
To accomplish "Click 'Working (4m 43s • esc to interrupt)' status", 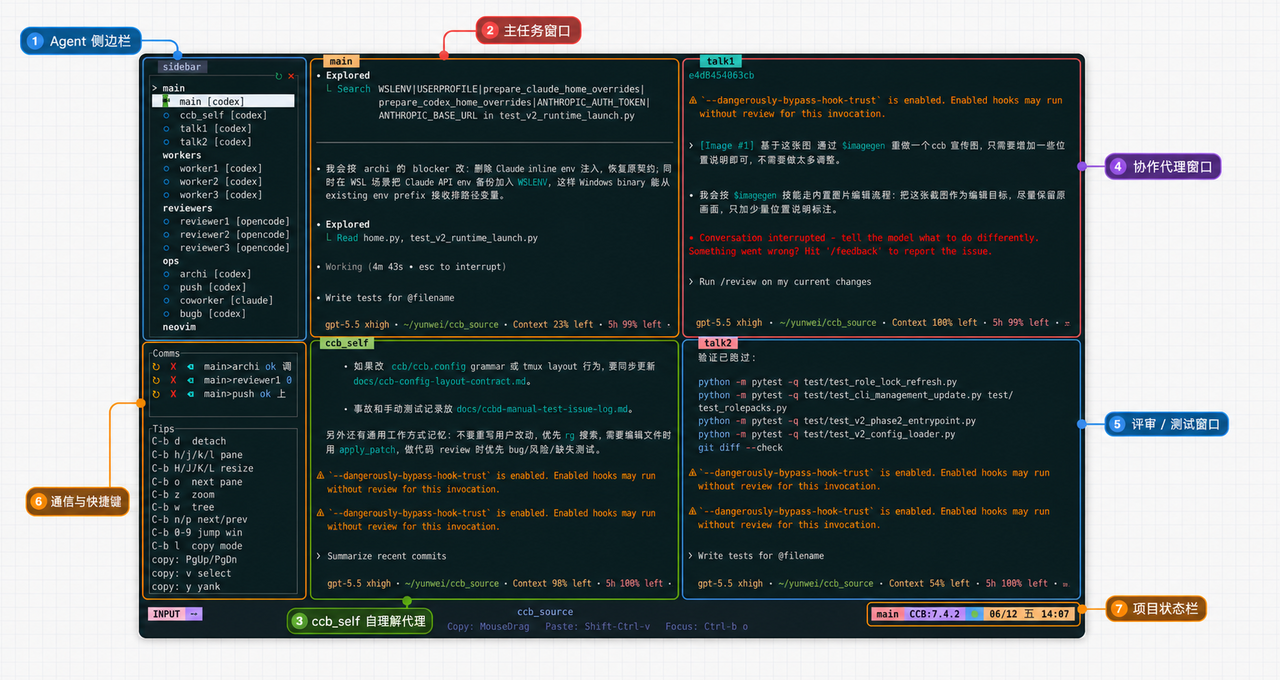I will 416,267.
